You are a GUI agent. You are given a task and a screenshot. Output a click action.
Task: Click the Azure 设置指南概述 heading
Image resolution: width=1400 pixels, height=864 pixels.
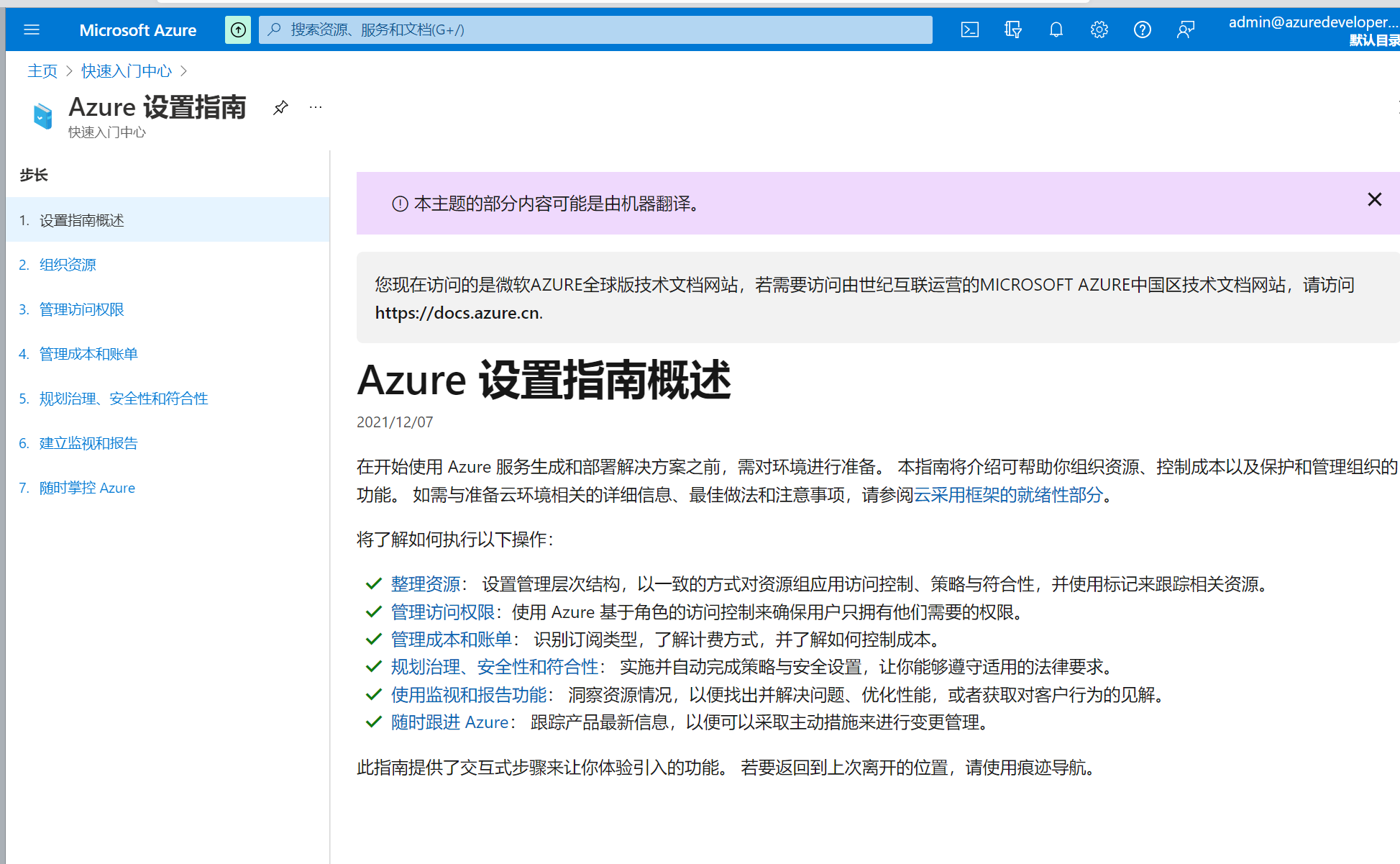pos(544,380)
